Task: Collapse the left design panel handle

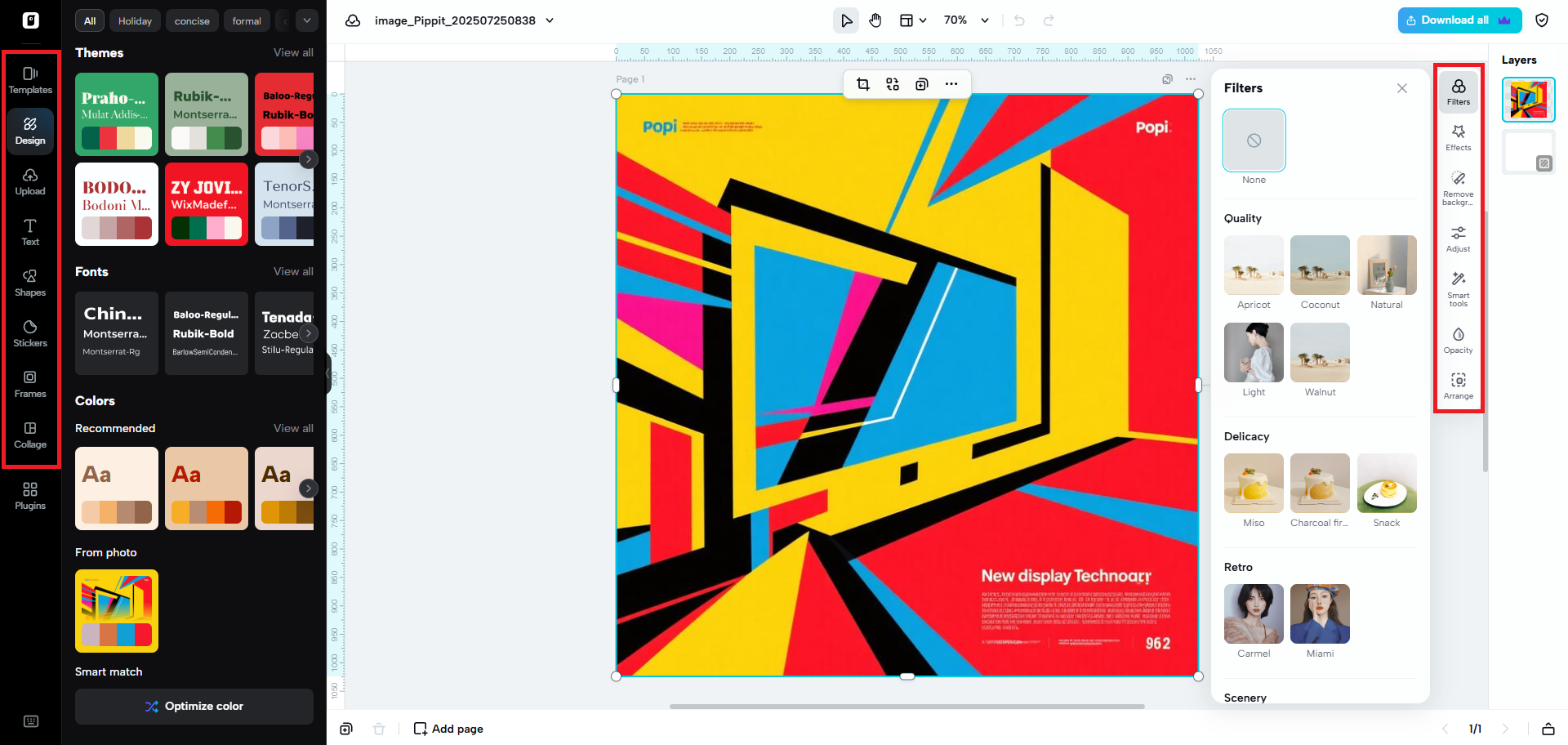Action: pos(328,373)
